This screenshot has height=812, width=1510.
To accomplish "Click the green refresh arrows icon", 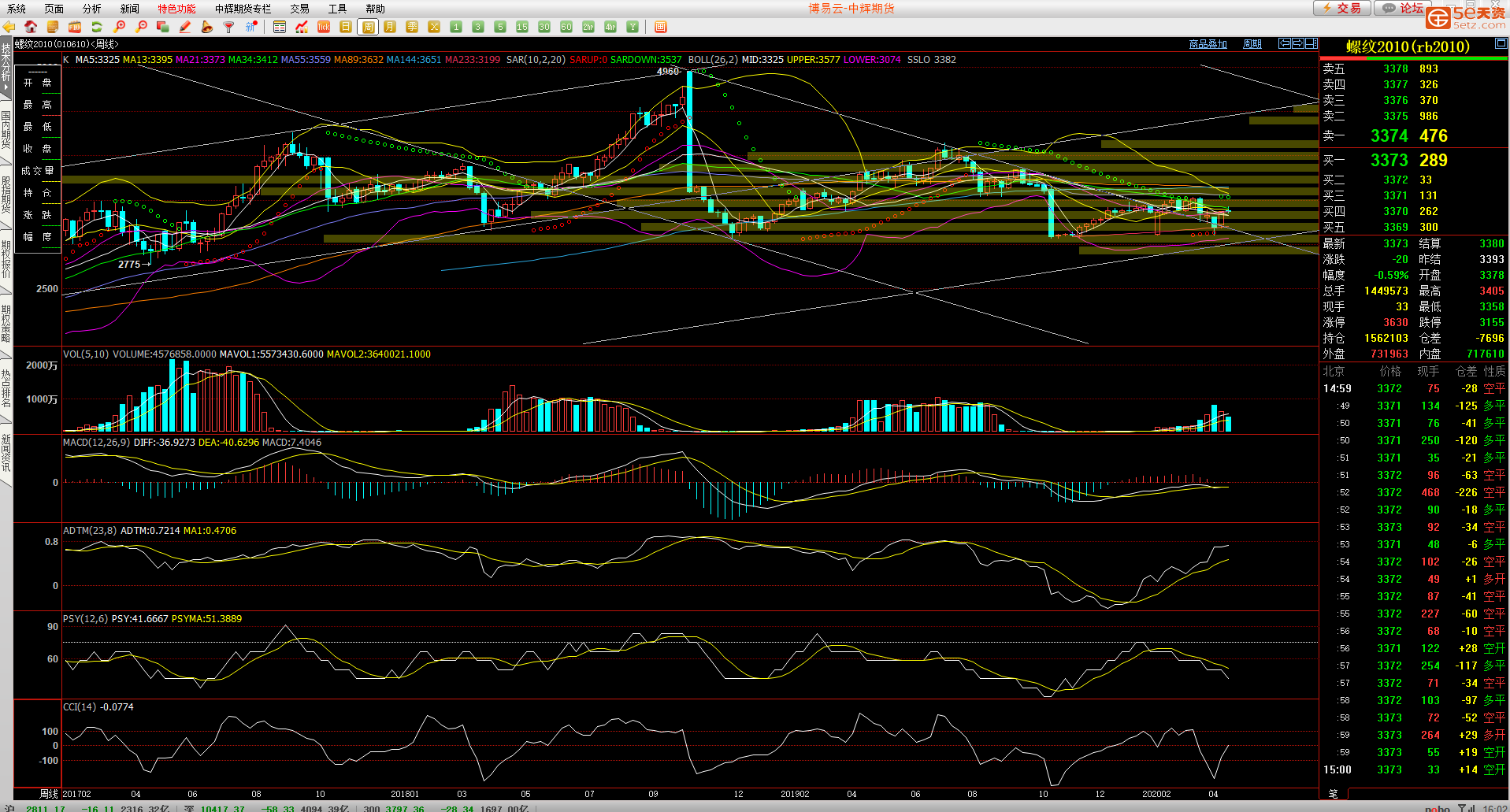I will tap(97, 27).
